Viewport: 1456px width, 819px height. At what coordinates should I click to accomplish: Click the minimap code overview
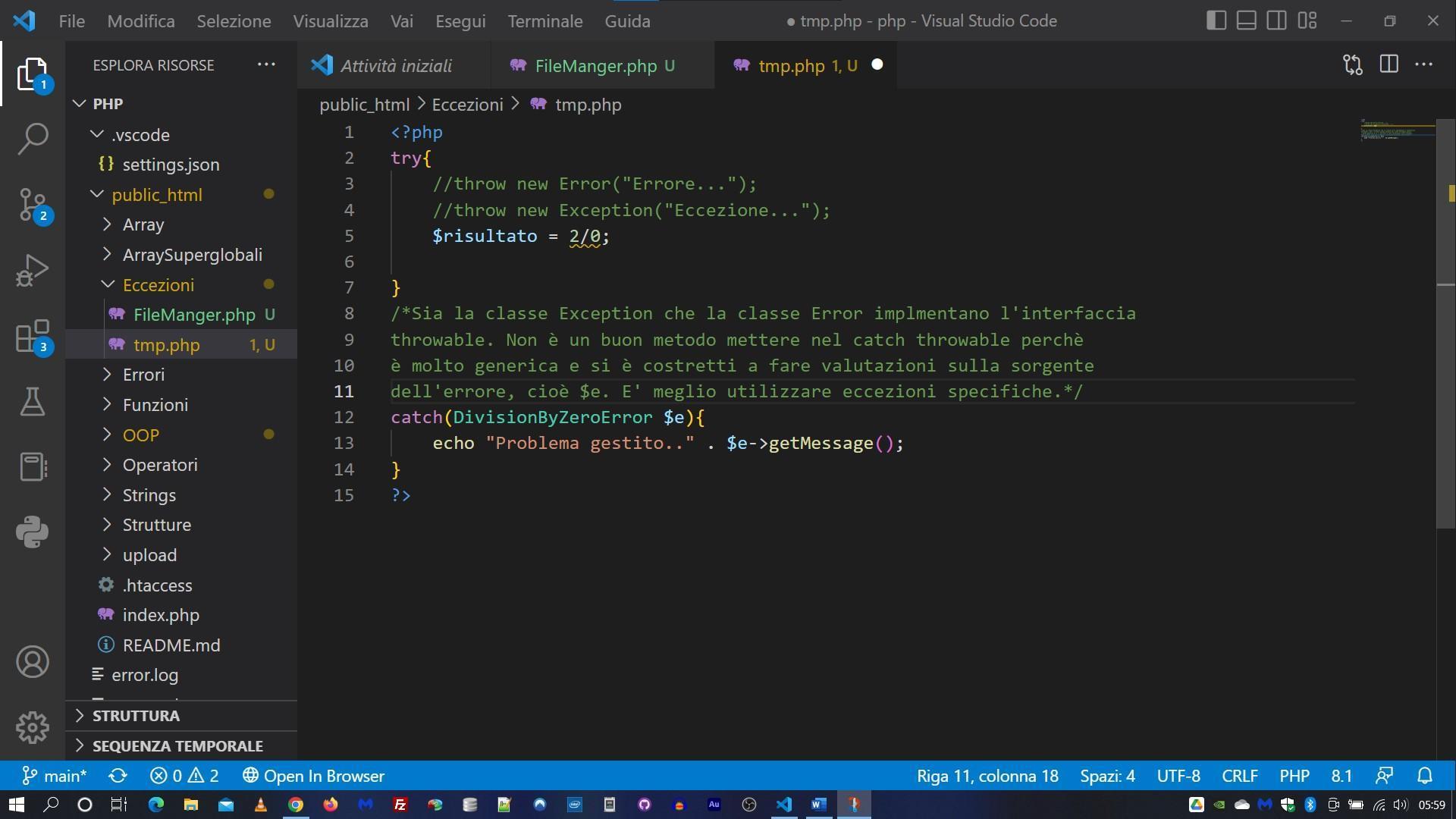click(1397, 129)
